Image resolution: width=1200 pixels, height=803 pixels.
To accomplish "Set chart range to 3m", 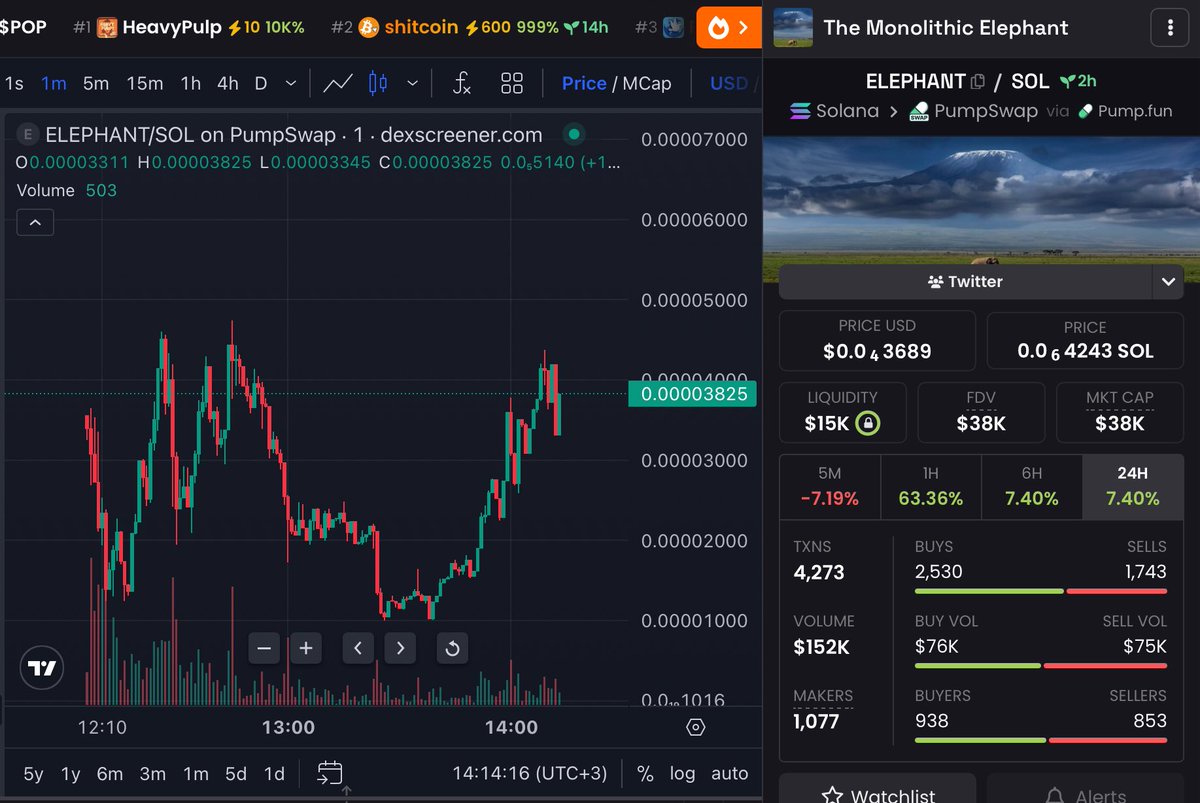I will 153,773.
